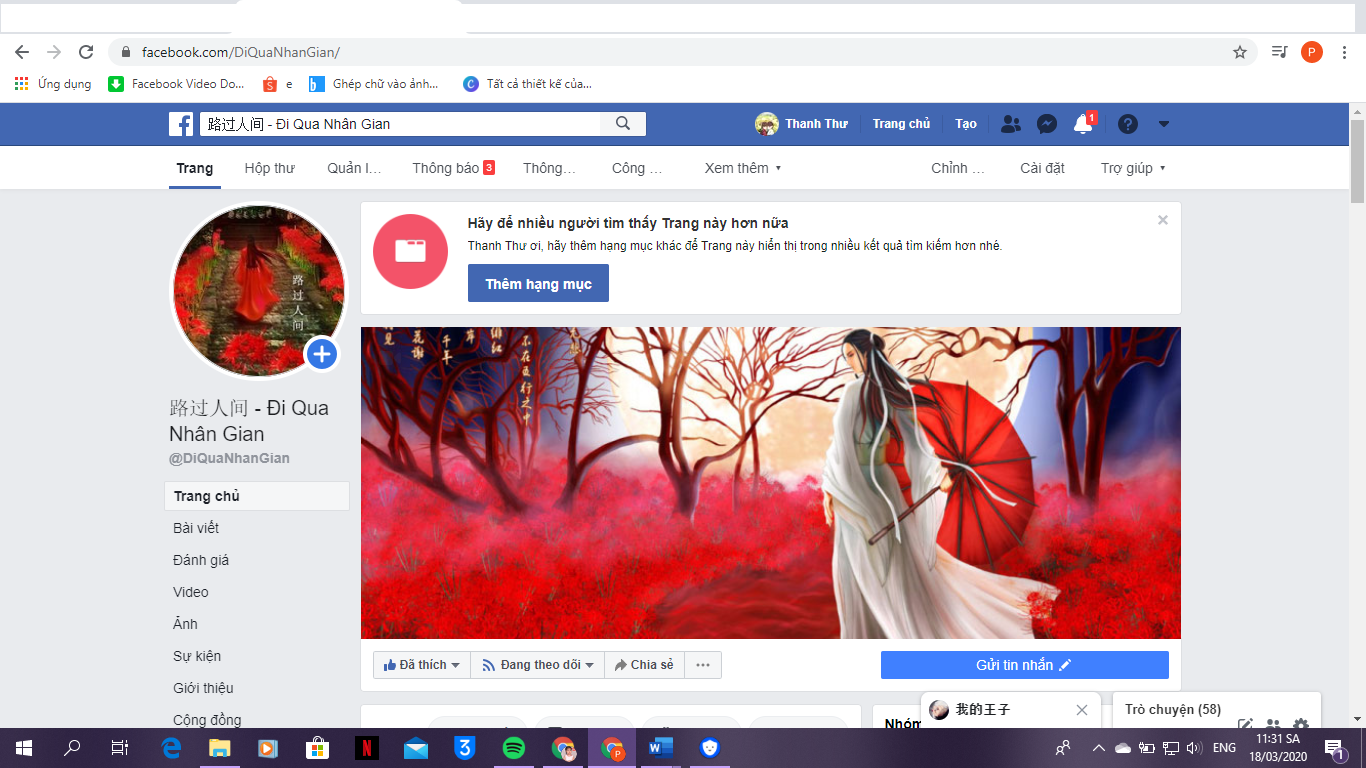Open the Ghép chữ vào ảnh bookmark
This screenshot has height=768, width=1366.
pos(373,84)
